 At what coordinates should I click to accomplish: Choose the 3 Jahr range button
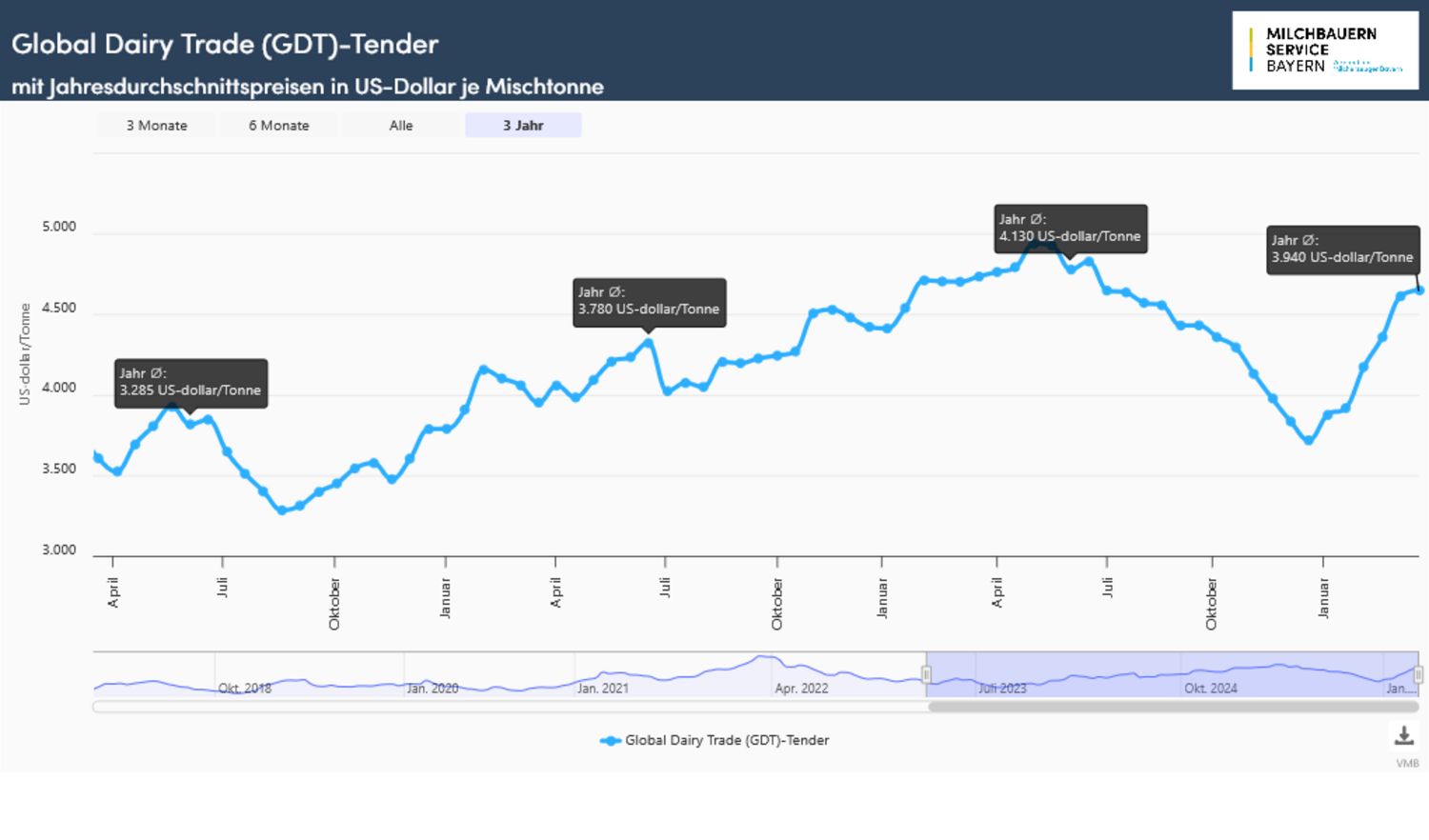click(x=523, y=125)
